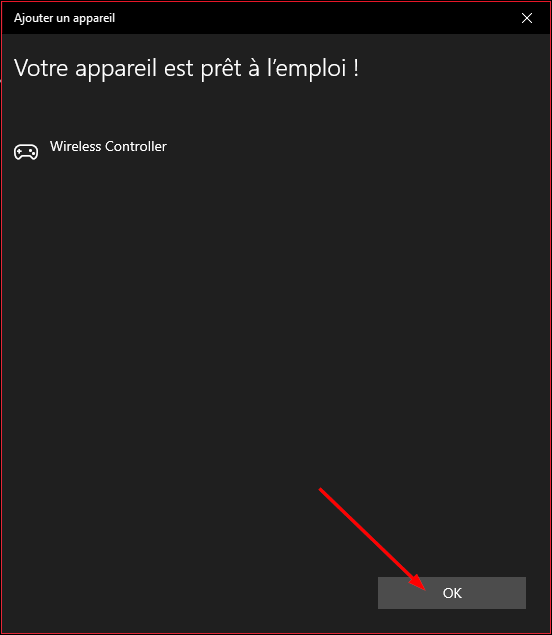Click the word Controller in device label
The image size is (552, 635).
[136, 146]
